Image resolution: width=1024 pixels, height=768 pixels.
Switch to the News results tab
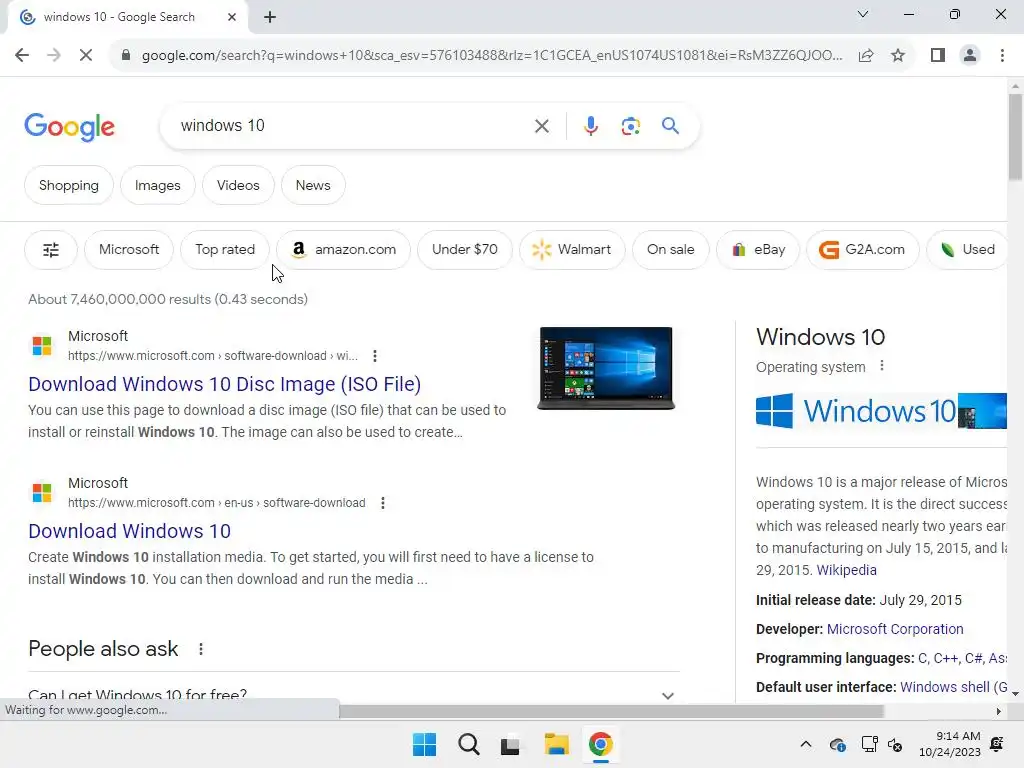pos(313,185)
